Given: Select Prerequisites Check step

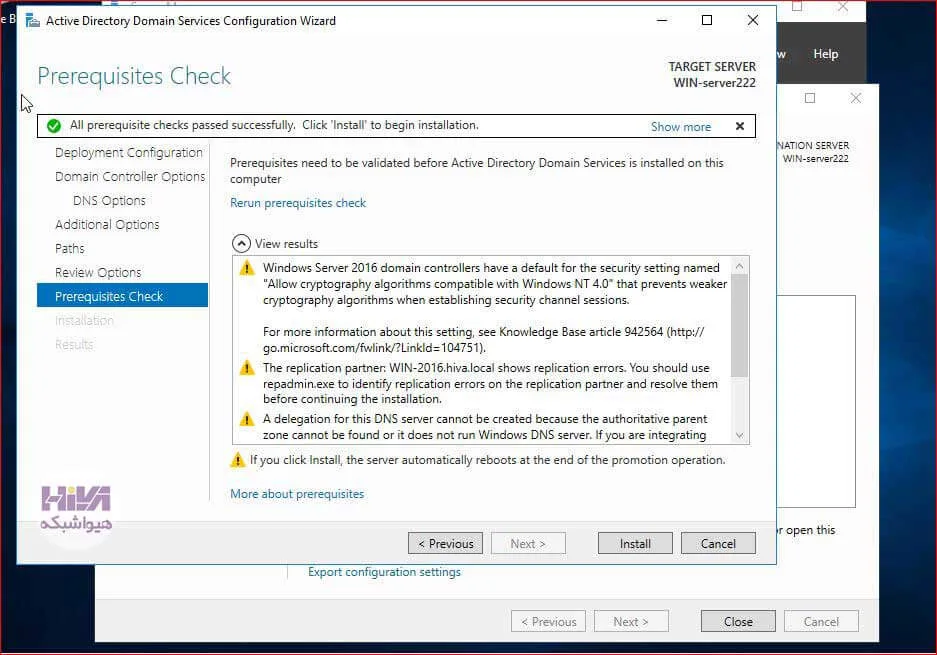Looking at the screenshot, I should tap(123, 296).
